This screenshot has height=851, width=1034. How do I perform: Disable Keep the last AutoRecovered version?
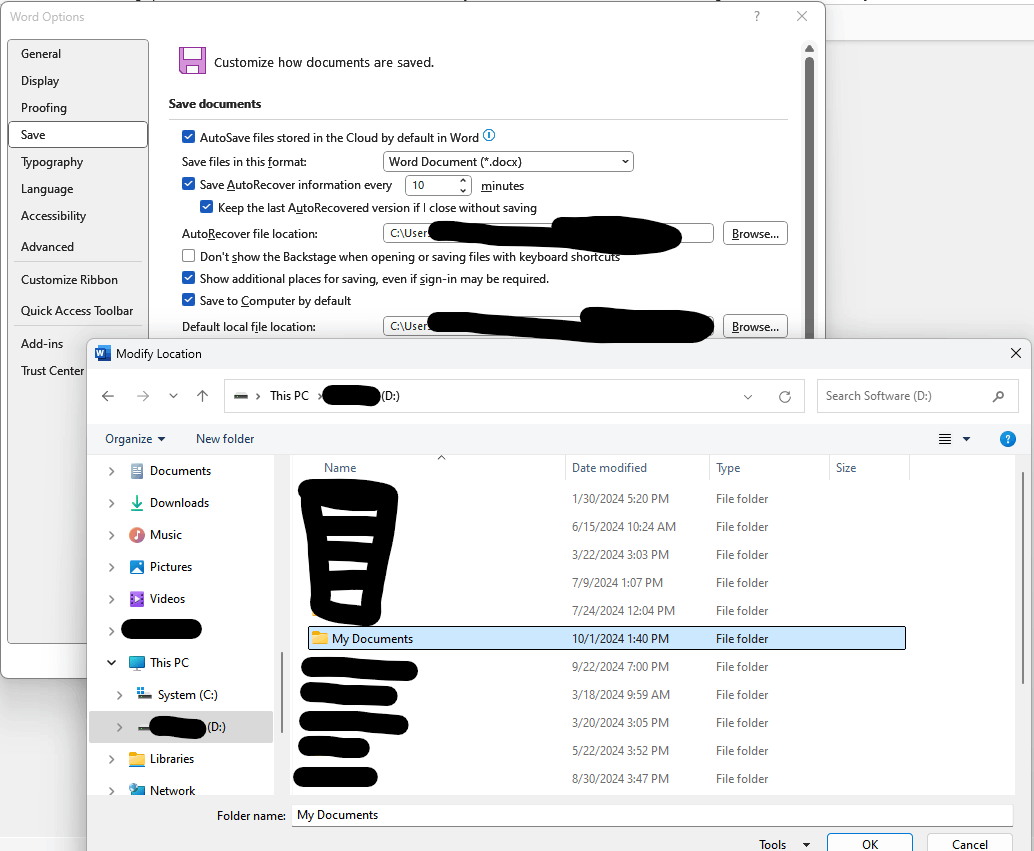tap(206, 207)
